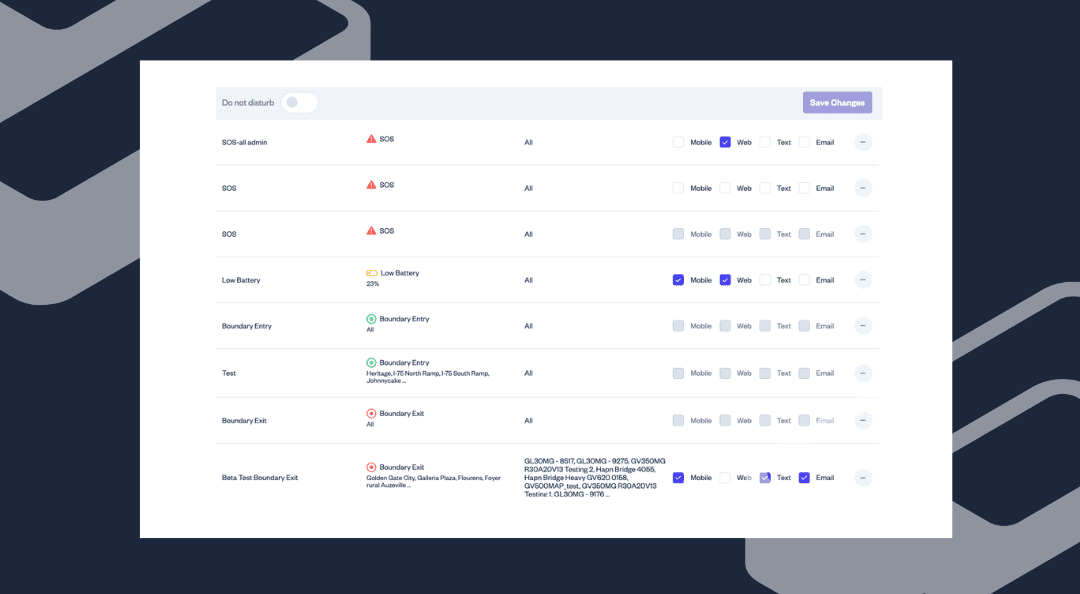
Task: Click the Beta Test Boundary Exit alert name
Action: coord(260,478)
